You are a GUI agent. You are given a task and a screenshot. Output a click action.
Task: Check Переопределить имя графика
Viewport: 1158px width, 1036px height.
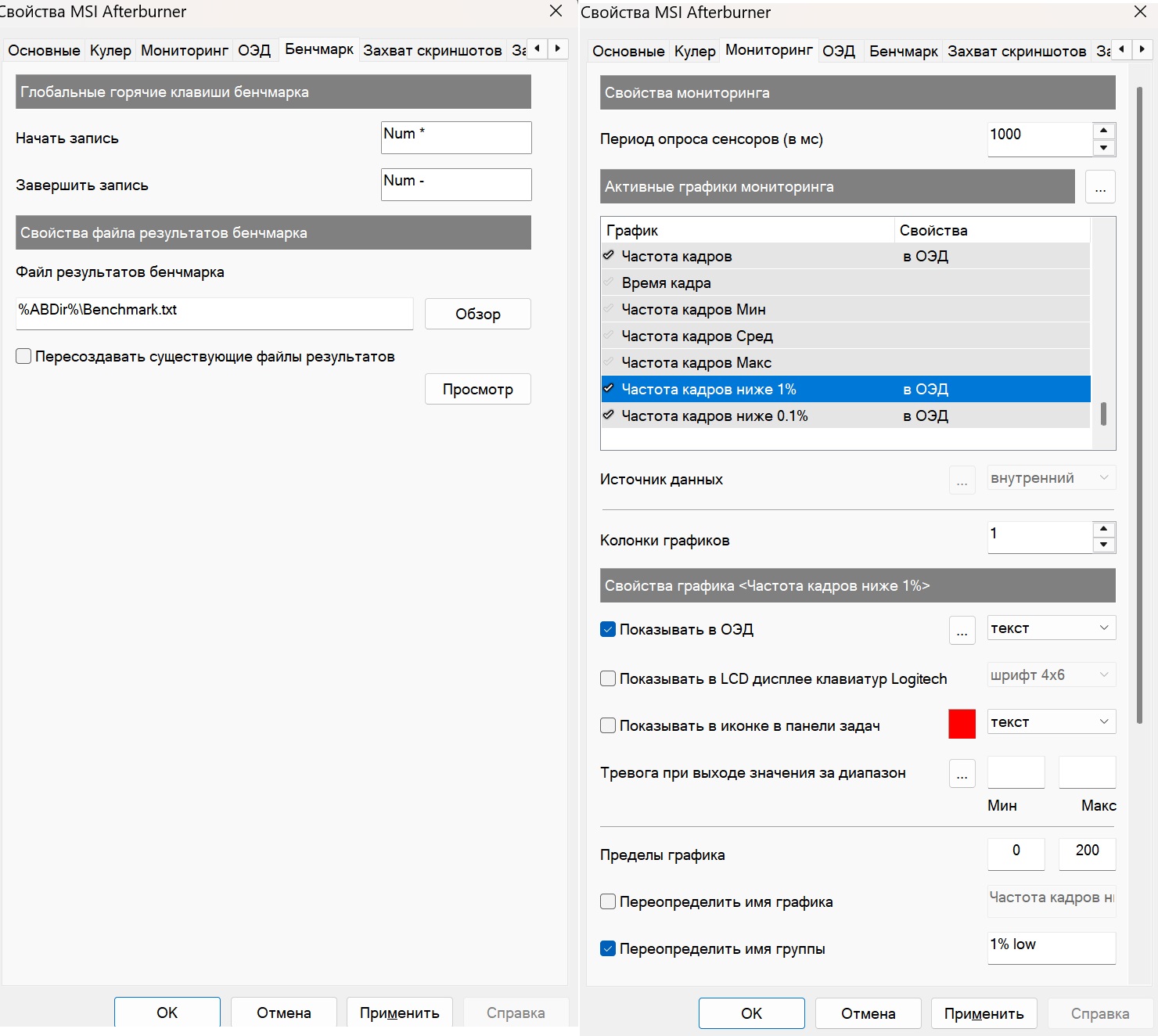(608, 901)
